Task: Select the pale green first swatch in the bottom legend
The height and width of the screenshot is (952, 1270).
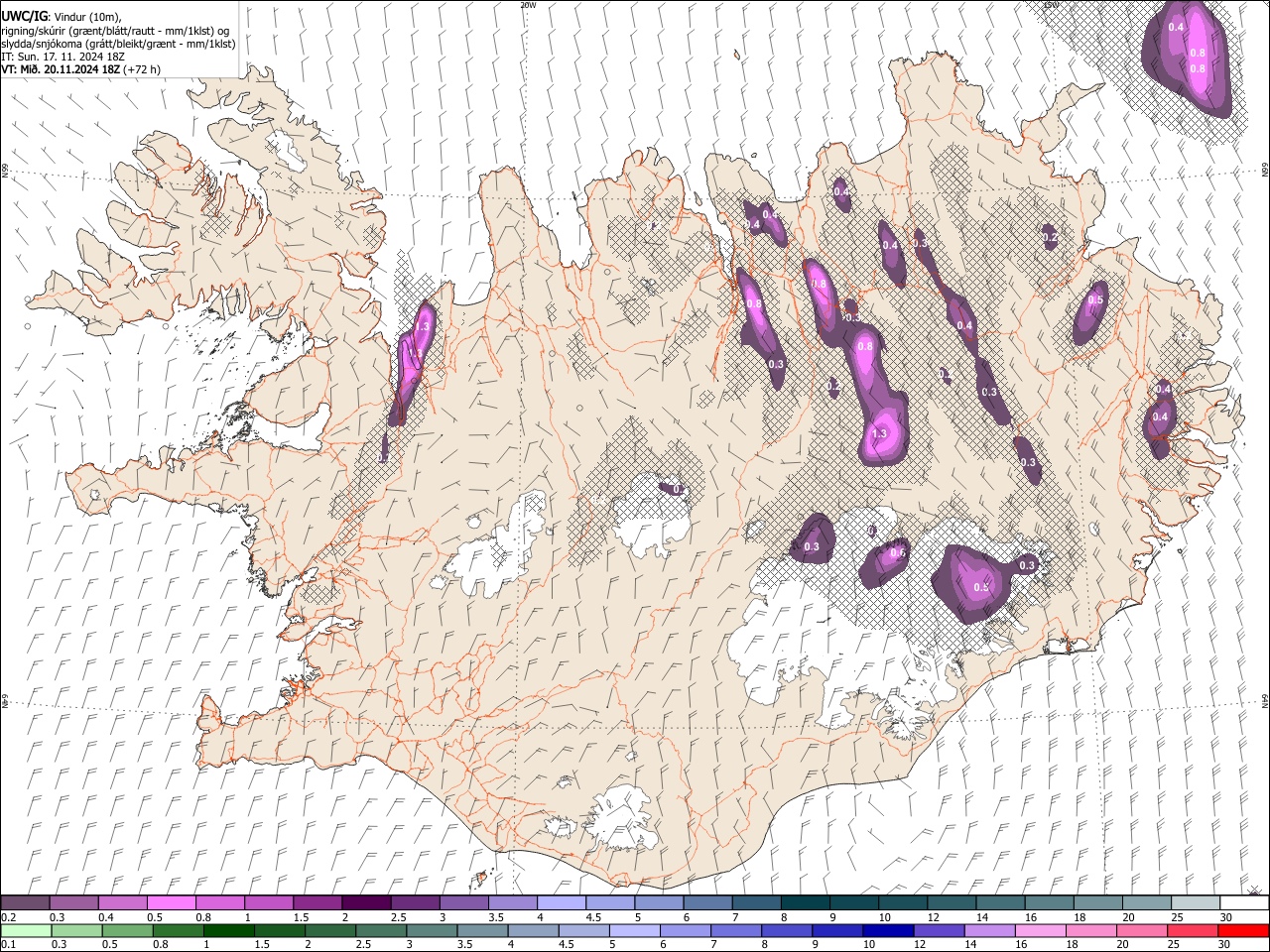Action: point(26,931)
